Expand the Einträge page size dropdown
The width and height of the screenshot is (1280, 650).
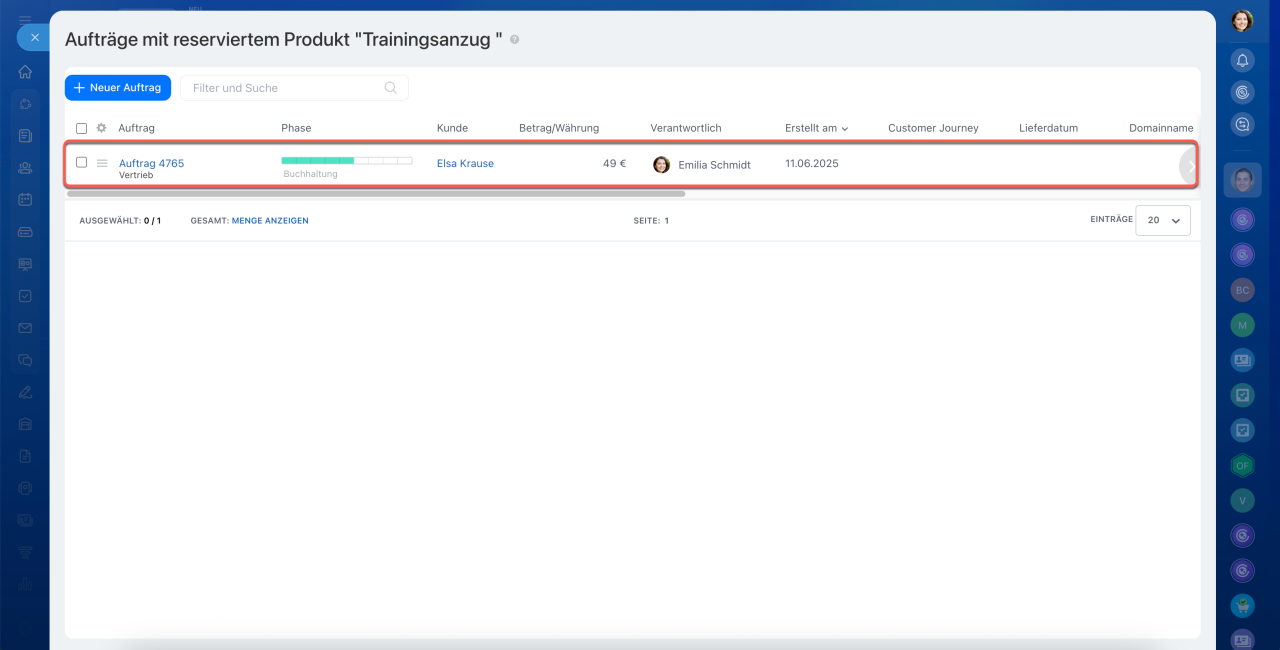coord(1163,220)
